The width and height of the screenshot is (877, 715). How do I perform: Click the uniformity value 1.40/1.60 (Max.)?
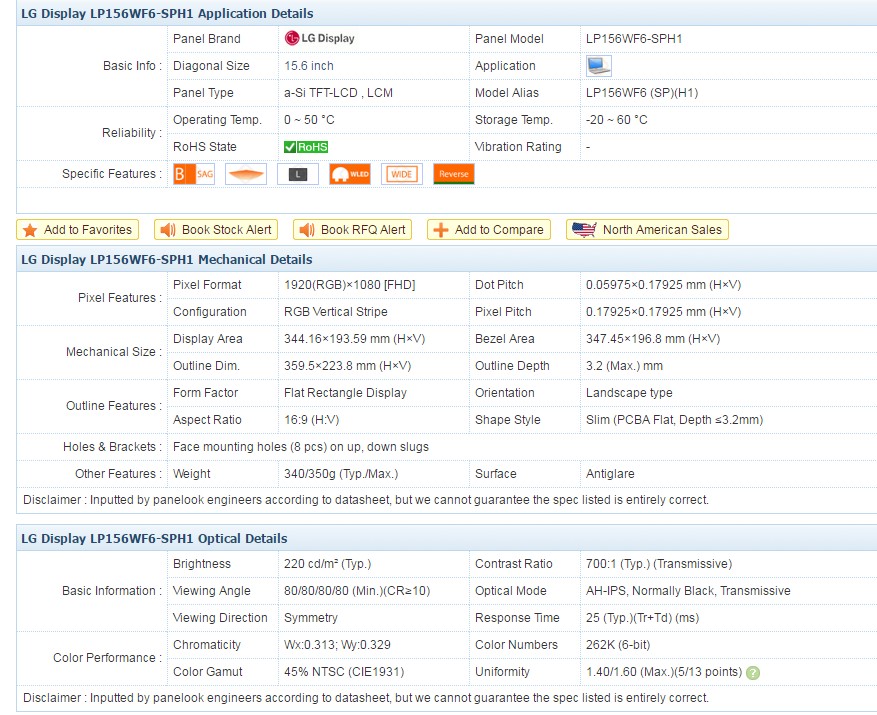coord(664,672)
